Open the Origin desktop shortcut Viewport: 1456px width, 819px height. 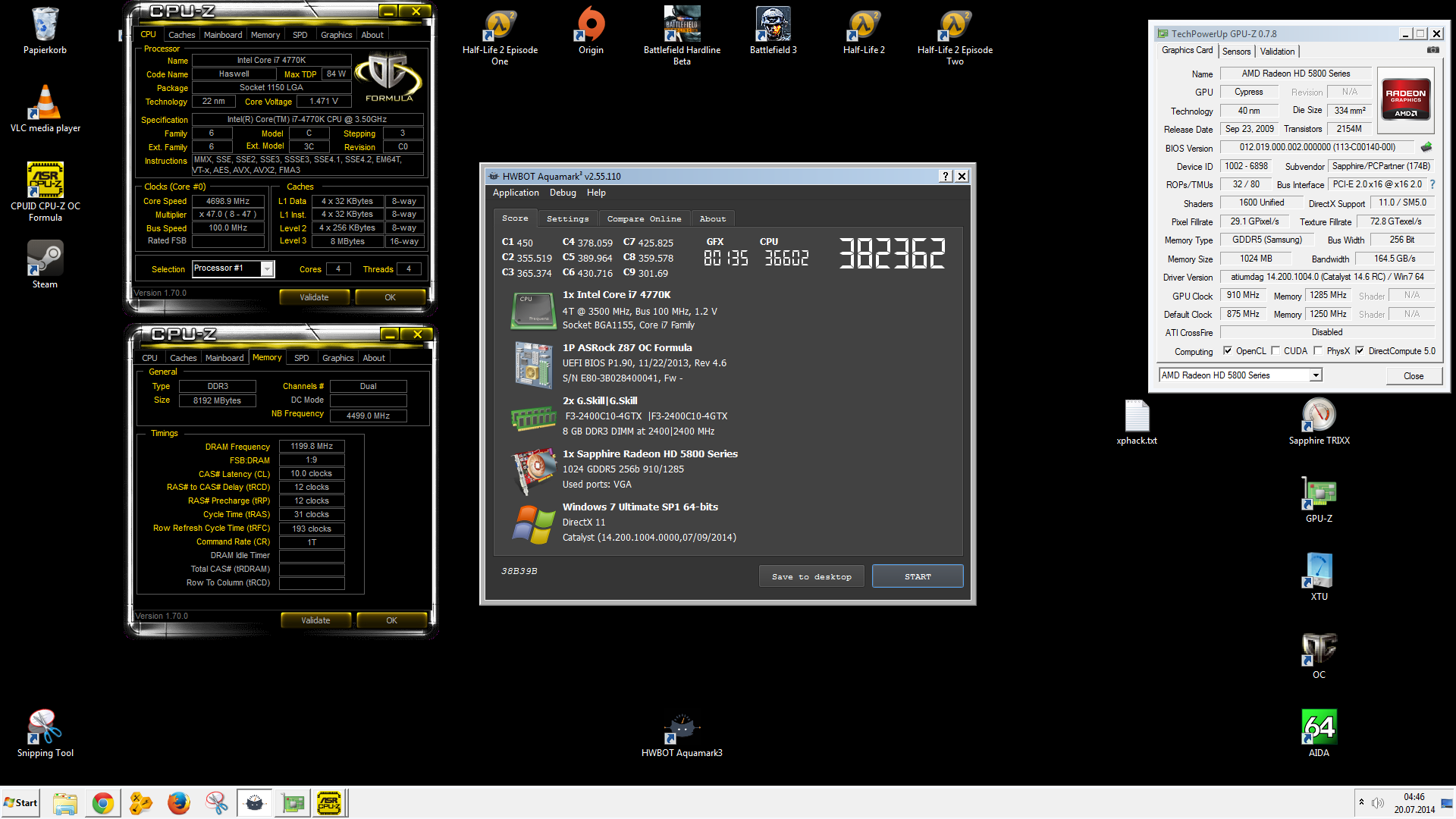click(x=591, y=31)
